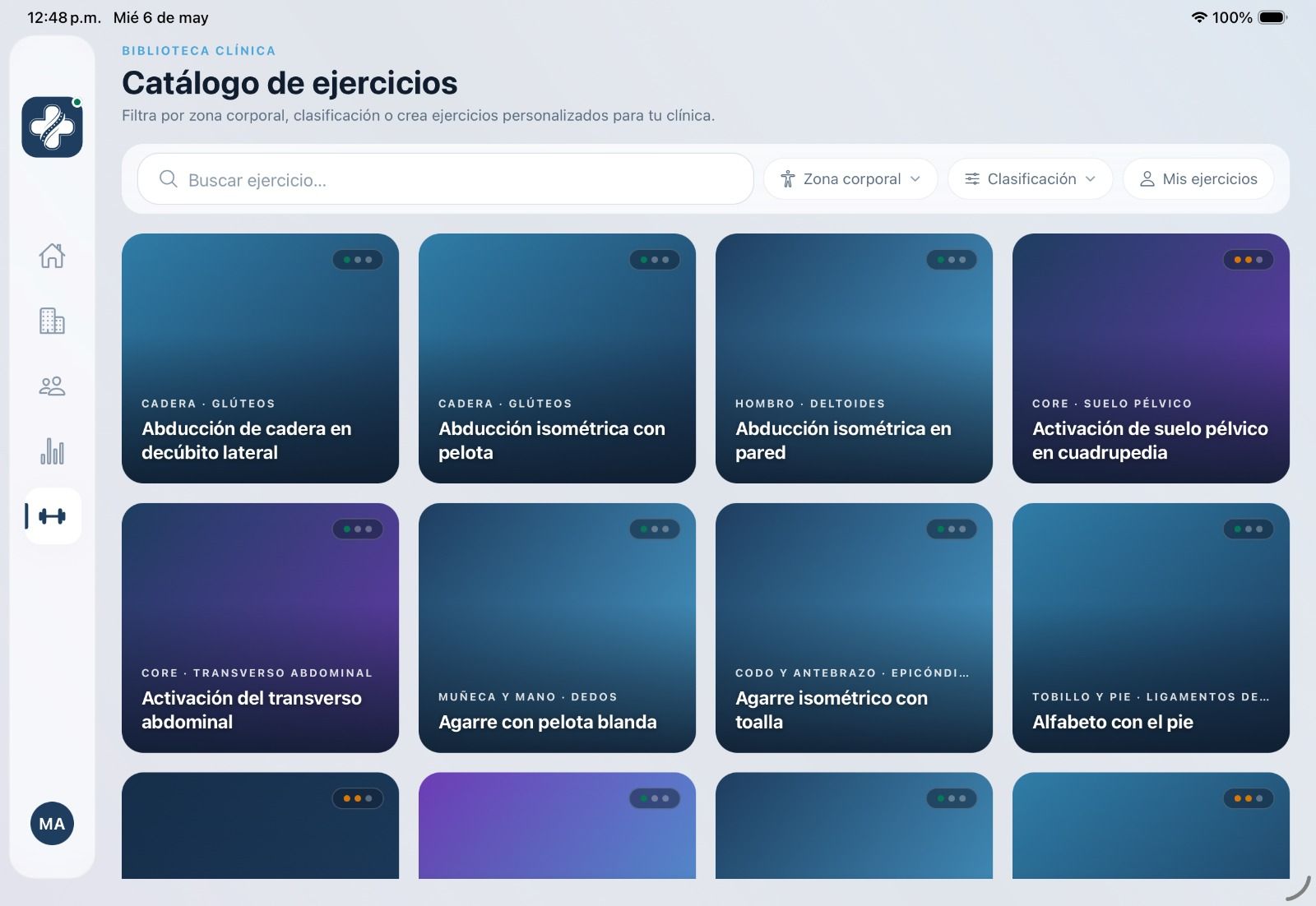This screenshot has width=1316, height=906.
Task: Open Abducción de cadera en decúbito lateral card
Action: coord(260,358)
